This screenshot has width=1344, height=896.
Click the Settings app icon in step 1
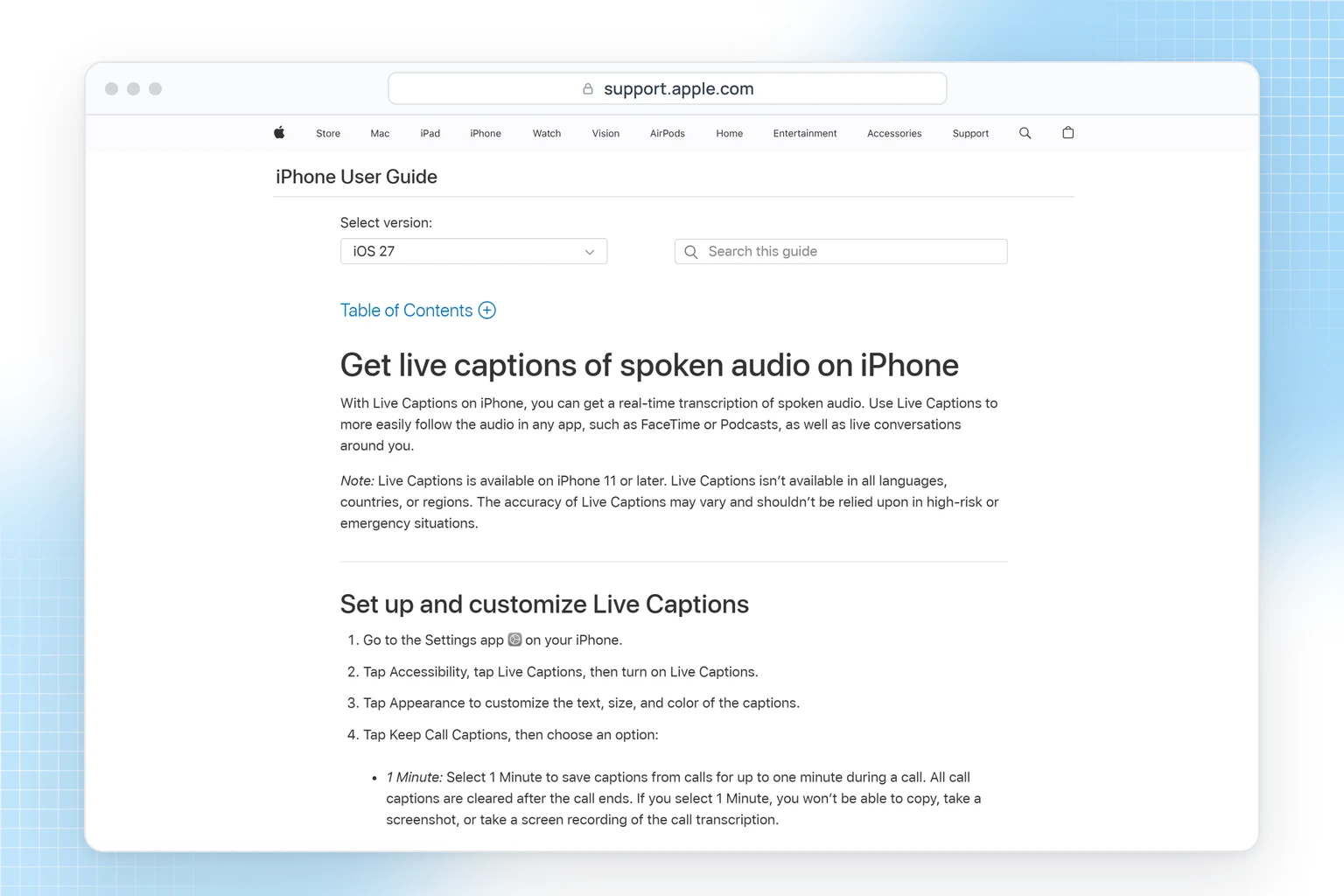pos(514,640)
